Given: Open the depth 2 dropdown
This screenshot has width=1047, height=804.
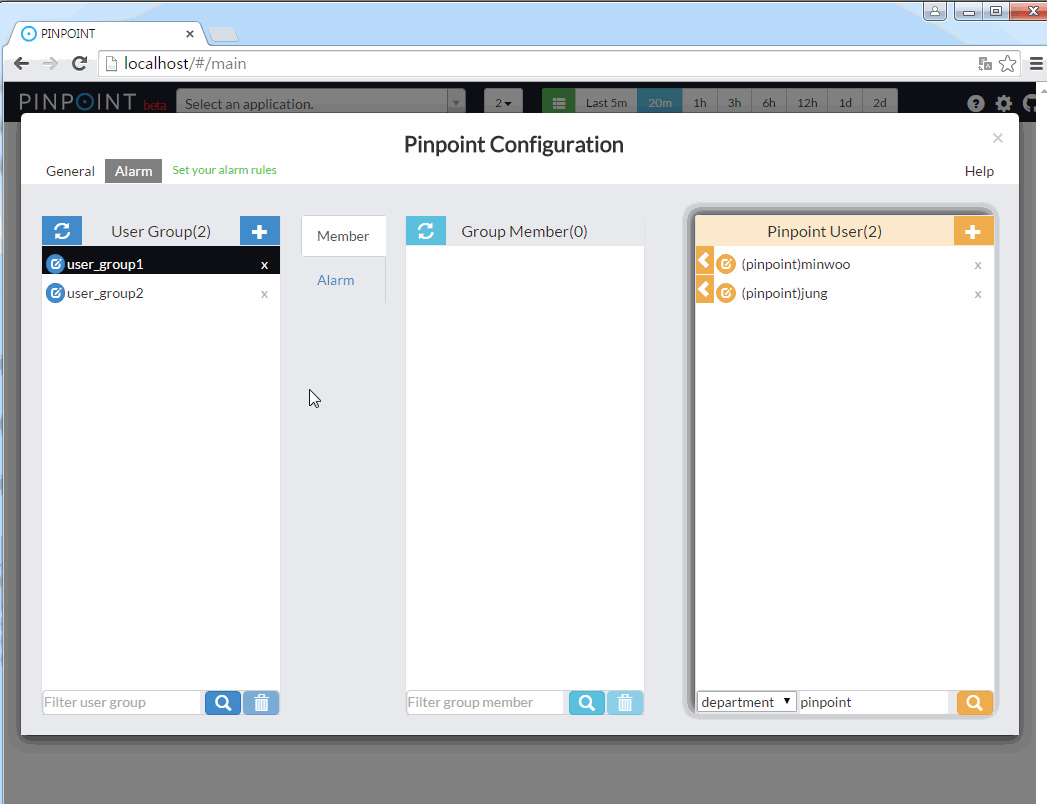Looking at the screenshot, I should [x=504, y=103].
